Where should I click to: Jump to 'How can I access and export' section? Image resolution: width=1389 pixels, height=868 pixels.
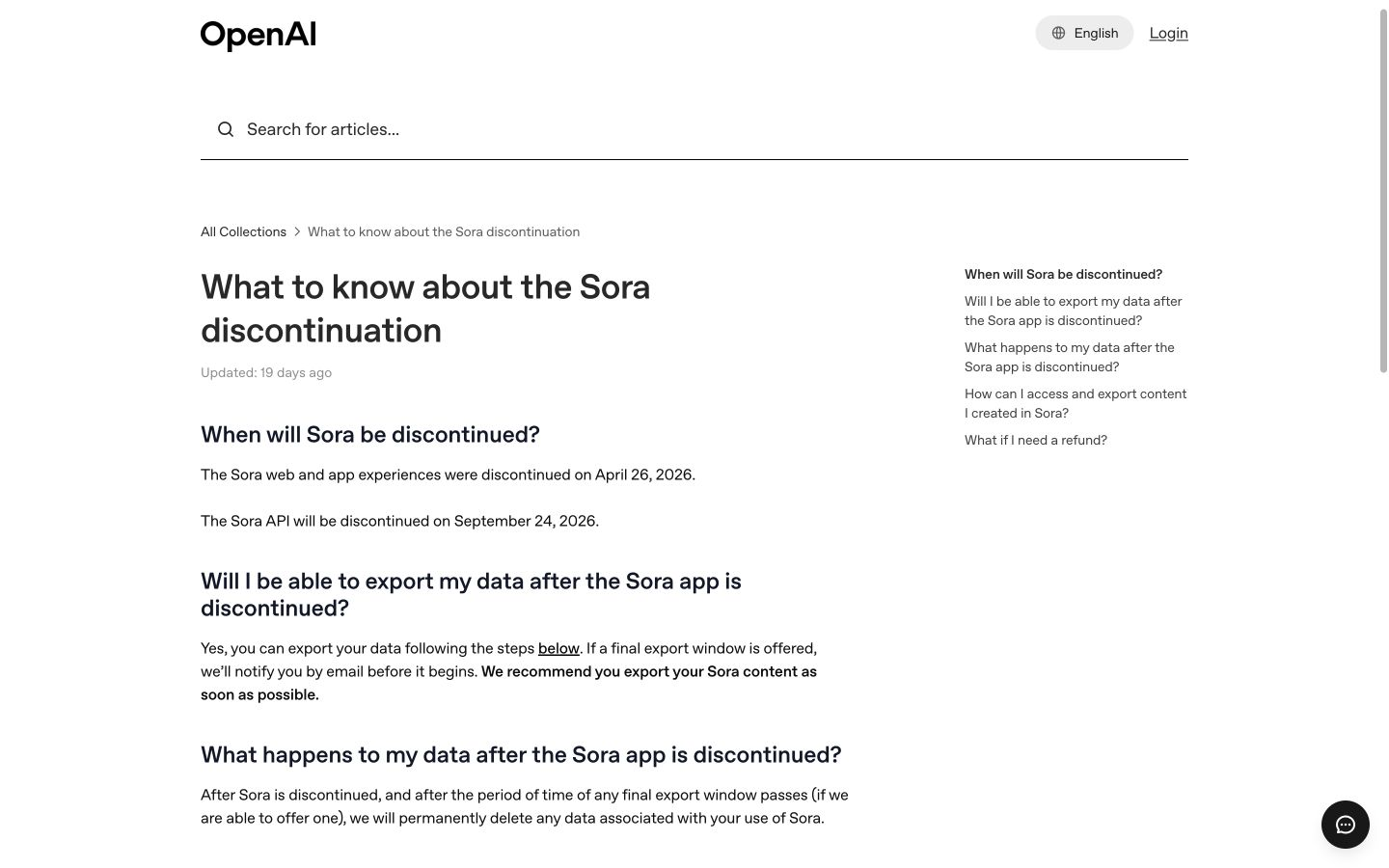coord(1076,403)
